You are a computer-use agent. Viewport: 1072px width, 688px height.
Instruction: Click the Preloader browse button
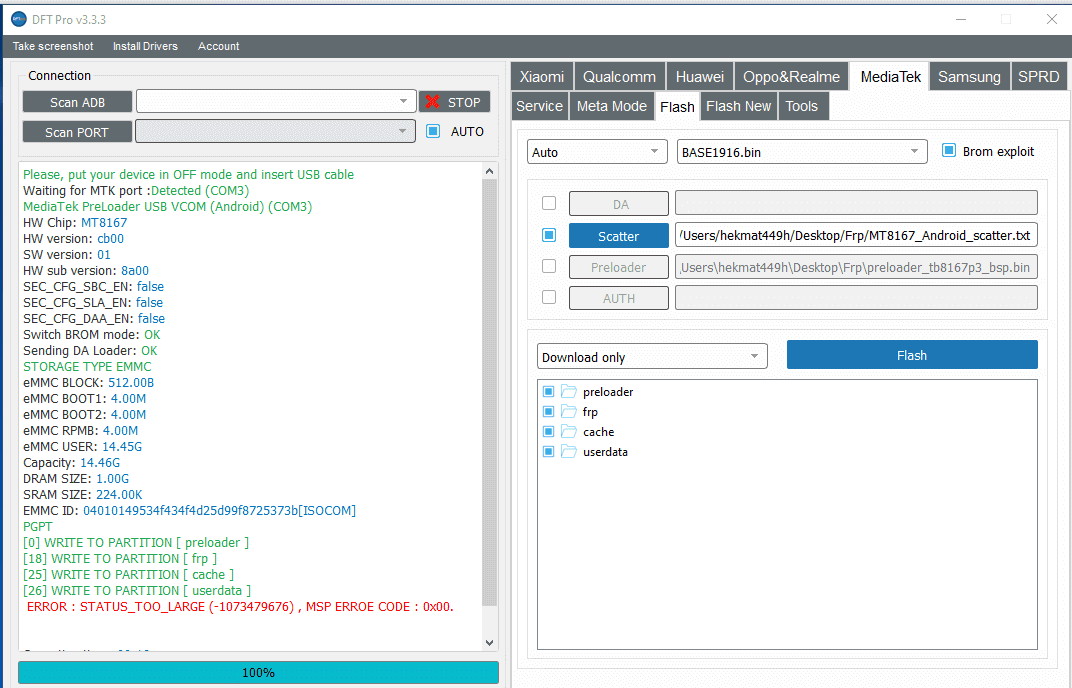[x=619, y=267]
